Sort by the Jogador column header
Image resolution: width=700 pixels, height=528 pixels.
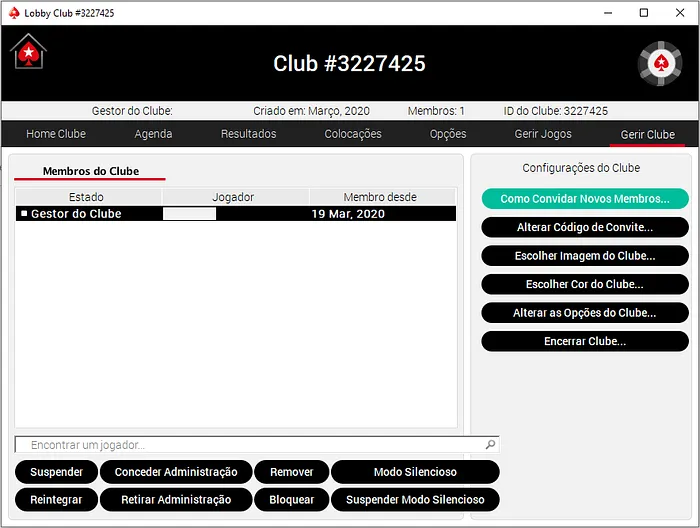(235, 197)
